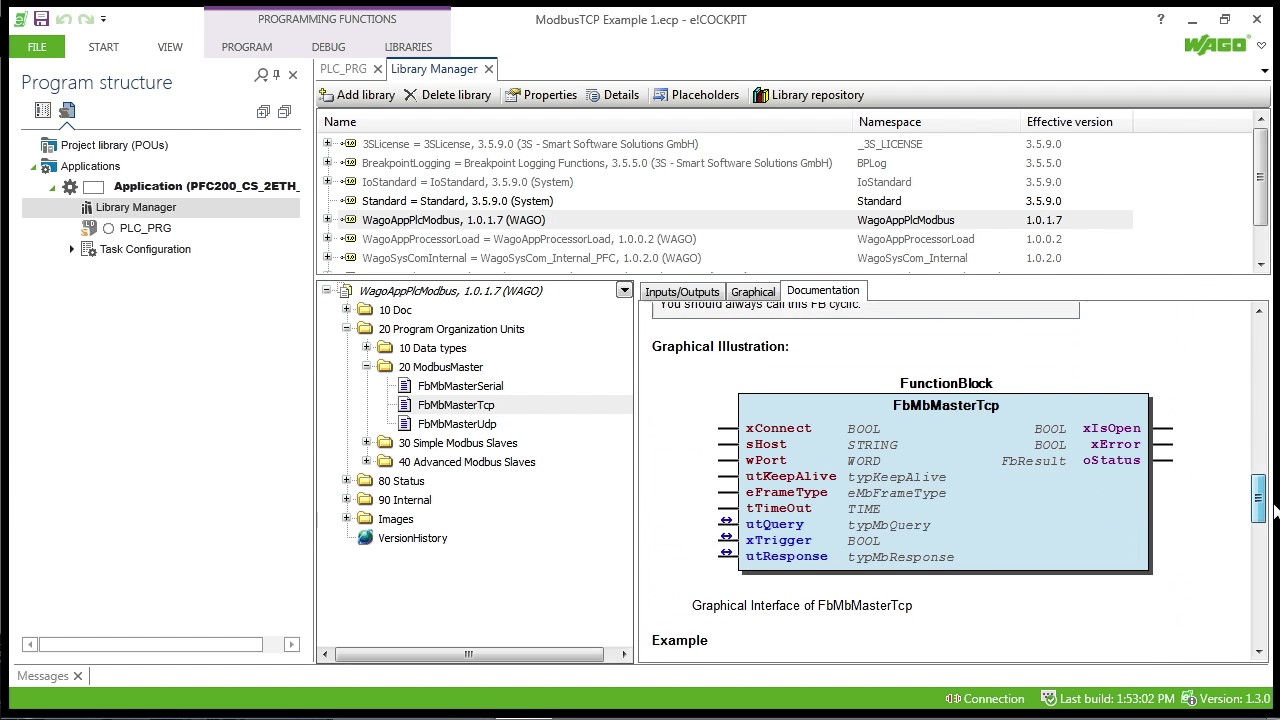
Task: Open Placeholders dialog
Action: click(x=696, y=95)
